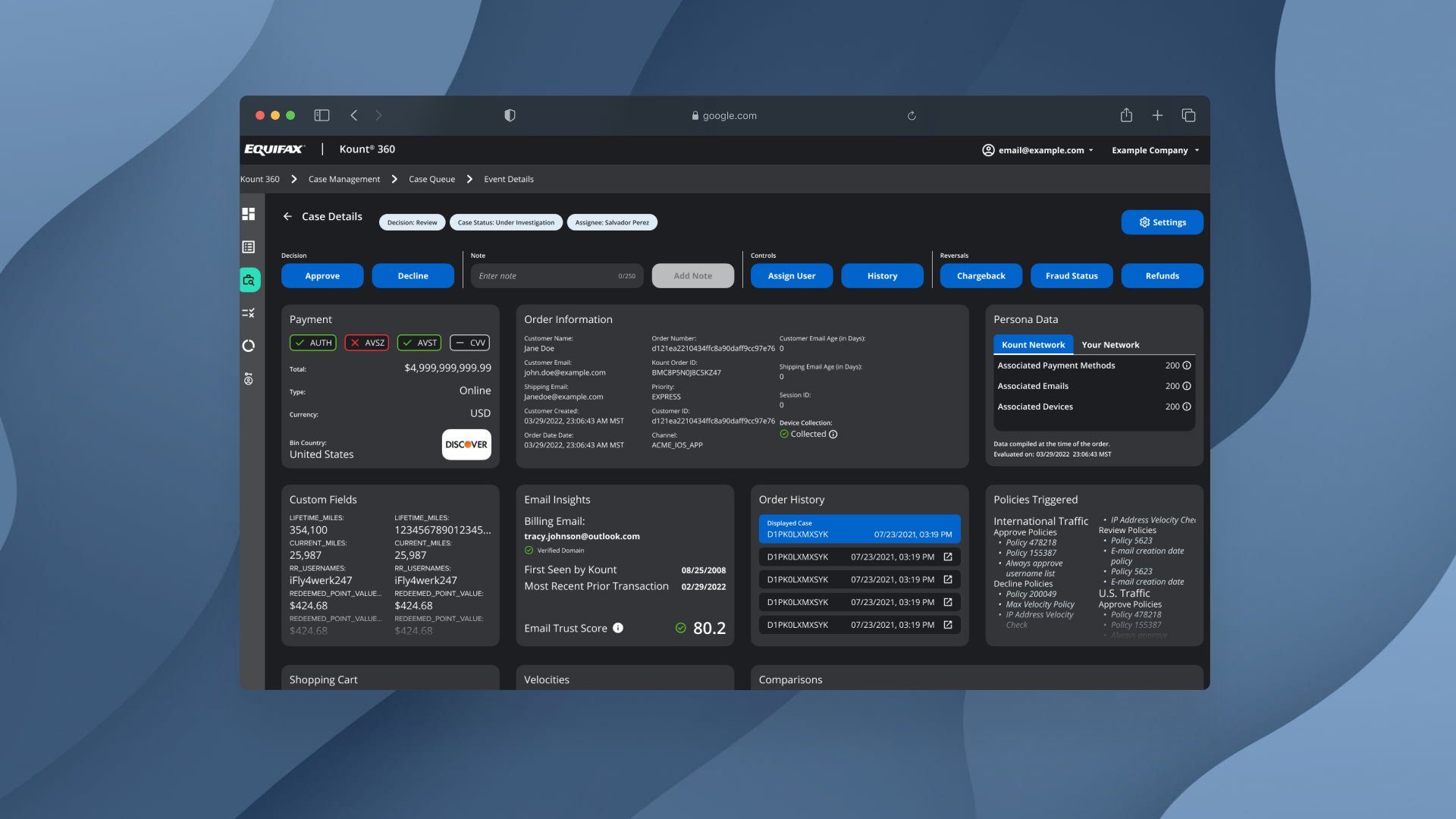Click Case Status: Under Investigation chip
The height and width of the screenshot is (819, 1456).
[x=506, y=222]
